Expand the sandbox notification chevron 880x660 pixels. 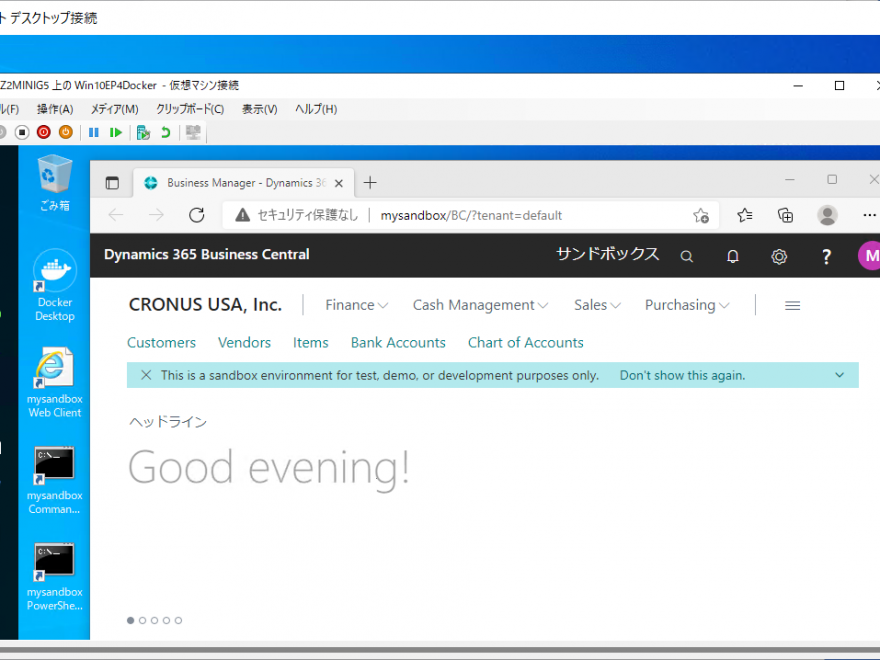point(840,375)
